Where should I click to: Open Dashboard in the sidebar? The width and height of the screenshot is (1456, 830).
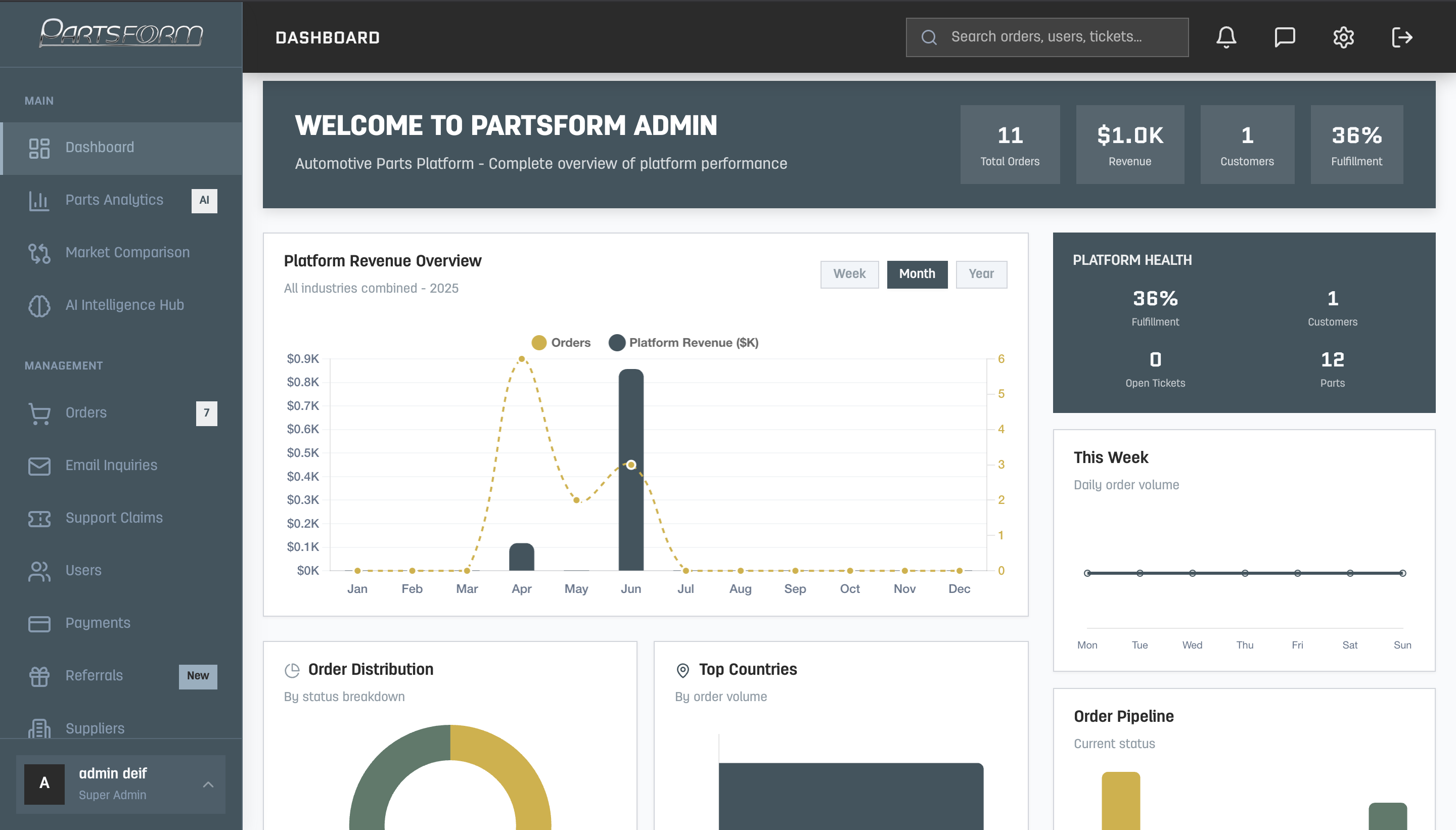[121, 148]
